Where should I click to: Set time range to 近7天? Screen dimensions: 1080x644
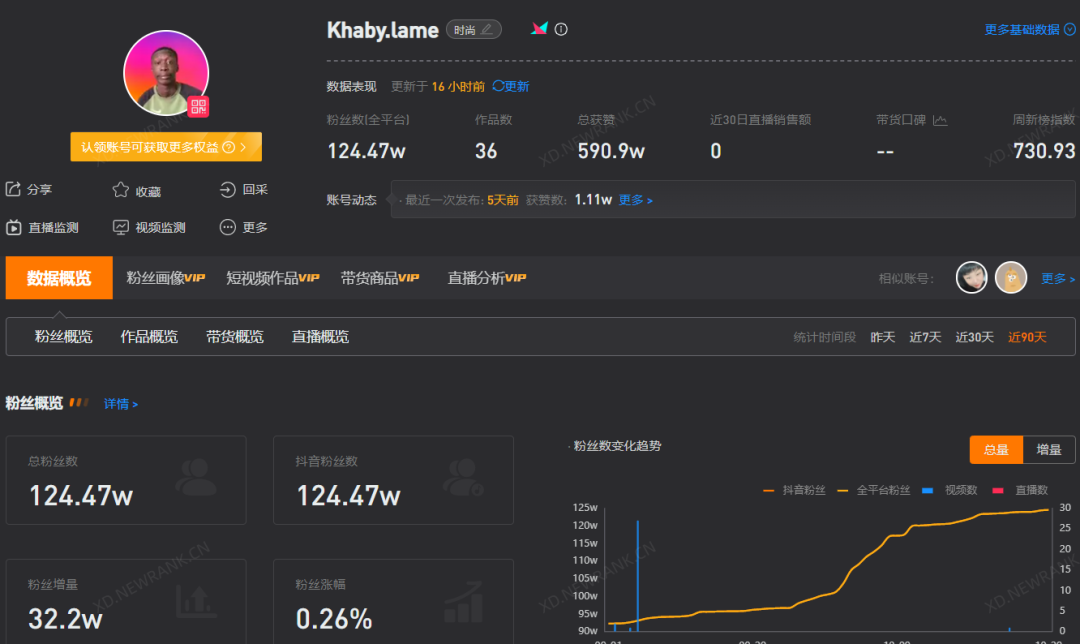pyautogui.click(x=925, y=337)
